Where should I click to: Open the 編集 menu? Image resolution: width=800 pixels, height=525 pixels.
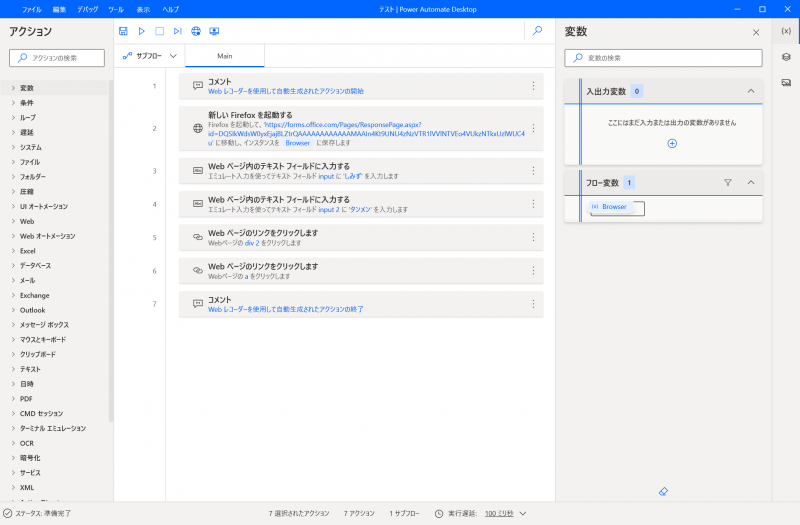pyautogui.click(x=59, y=9)
